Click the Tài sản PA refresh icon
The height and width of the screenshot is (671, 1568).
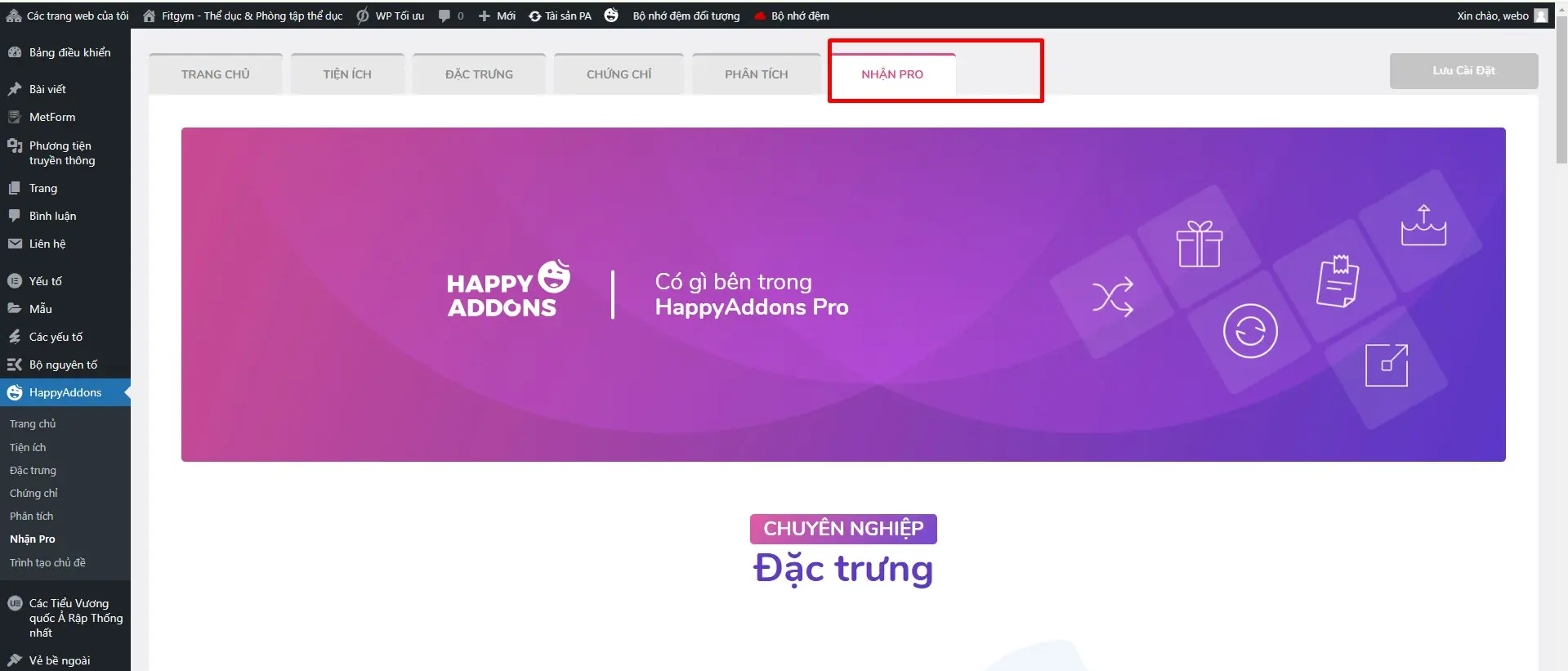point(535,16)
